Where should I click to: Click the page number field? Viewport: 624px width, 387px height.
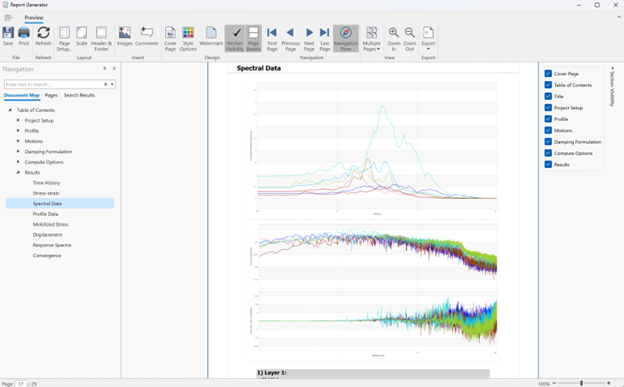pos(21,384)
